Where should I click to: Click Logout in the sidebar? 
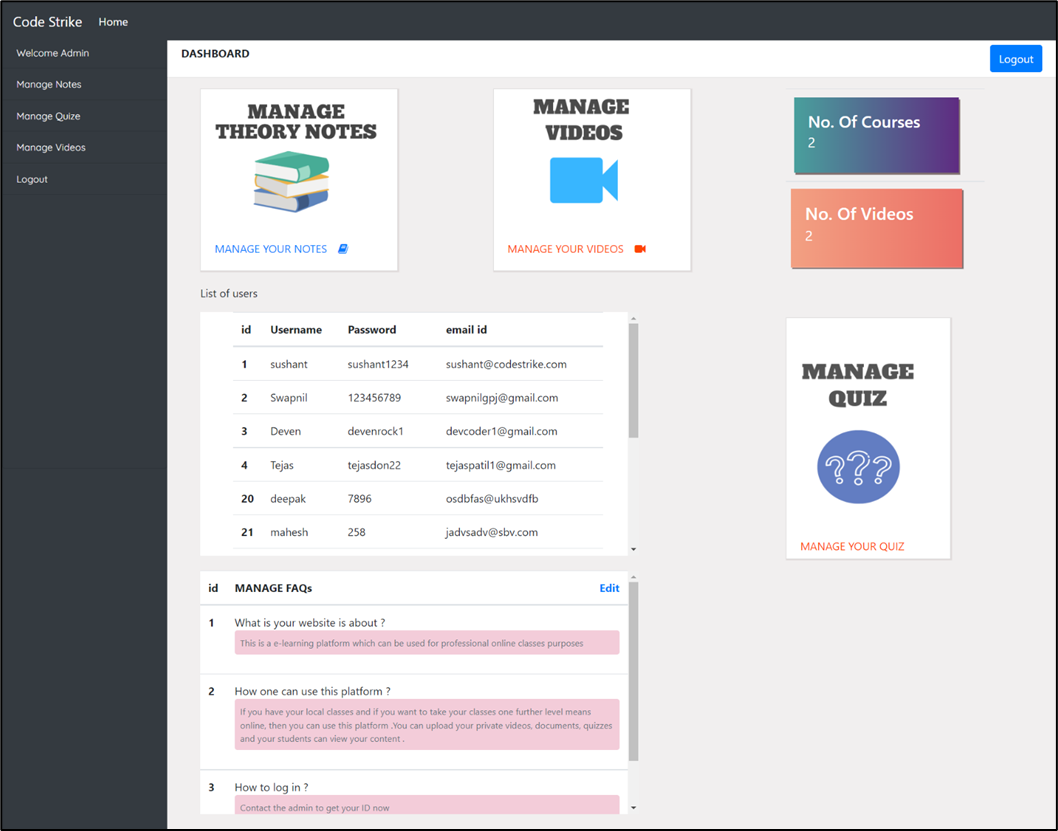point(31,179)
